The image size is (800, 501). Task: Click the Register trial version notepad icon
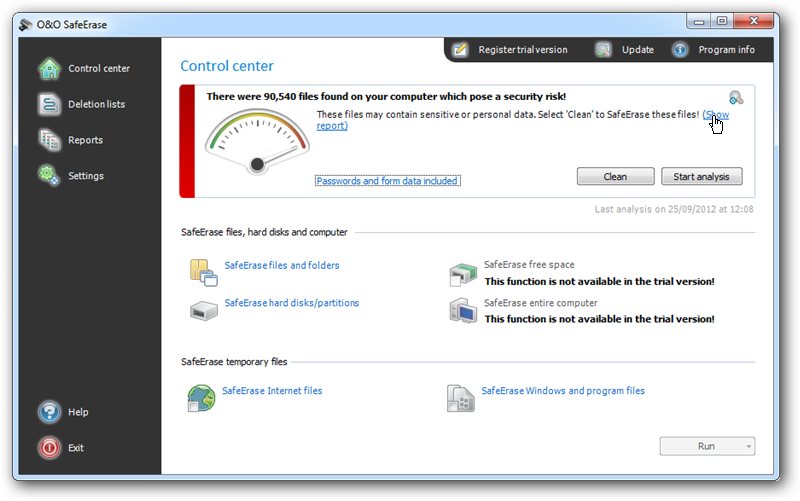460,49
